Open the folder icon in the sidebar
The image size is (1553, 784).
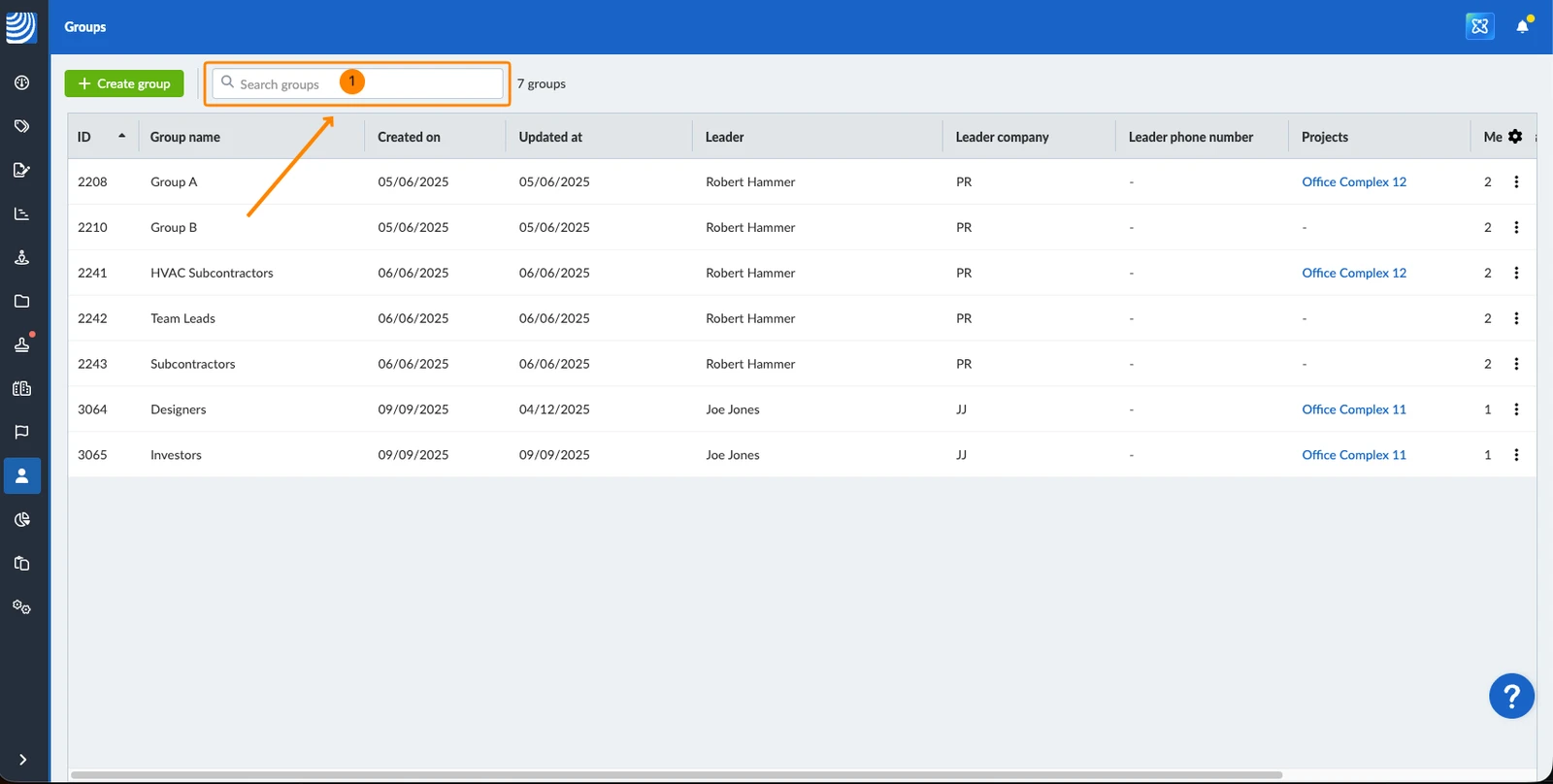tap(21, 301)
